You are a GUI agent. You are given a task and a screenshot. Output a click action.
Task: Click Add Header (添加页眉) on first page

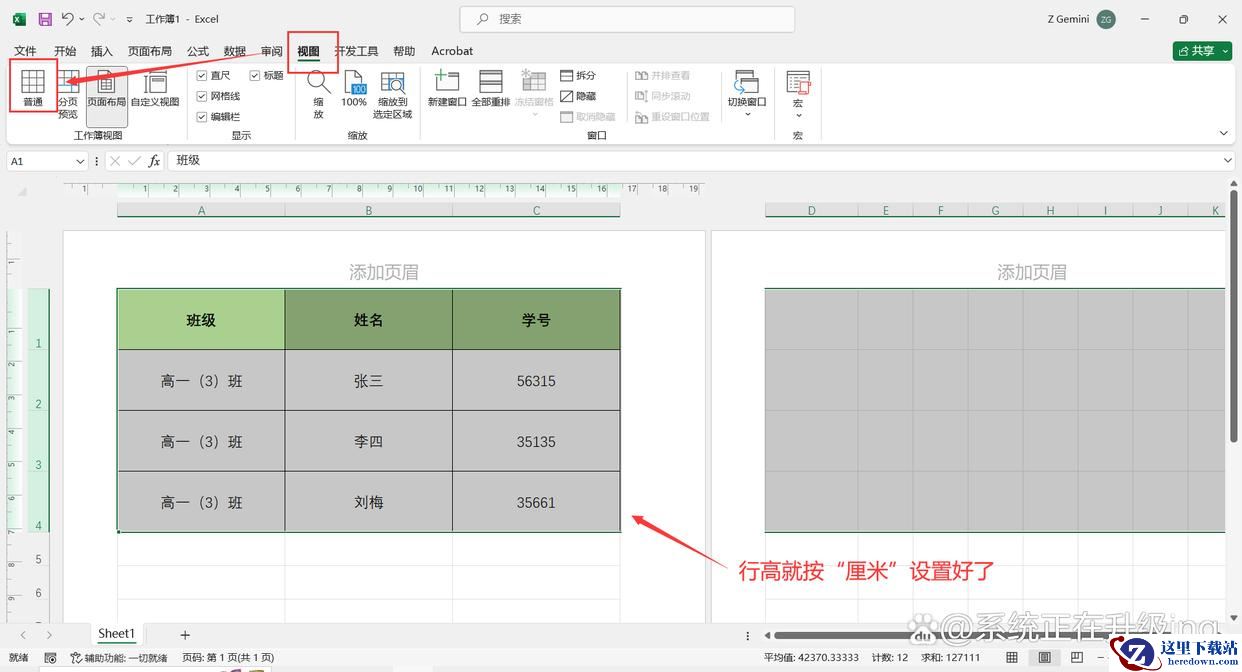pyautogui.click(x=384, y=272)
